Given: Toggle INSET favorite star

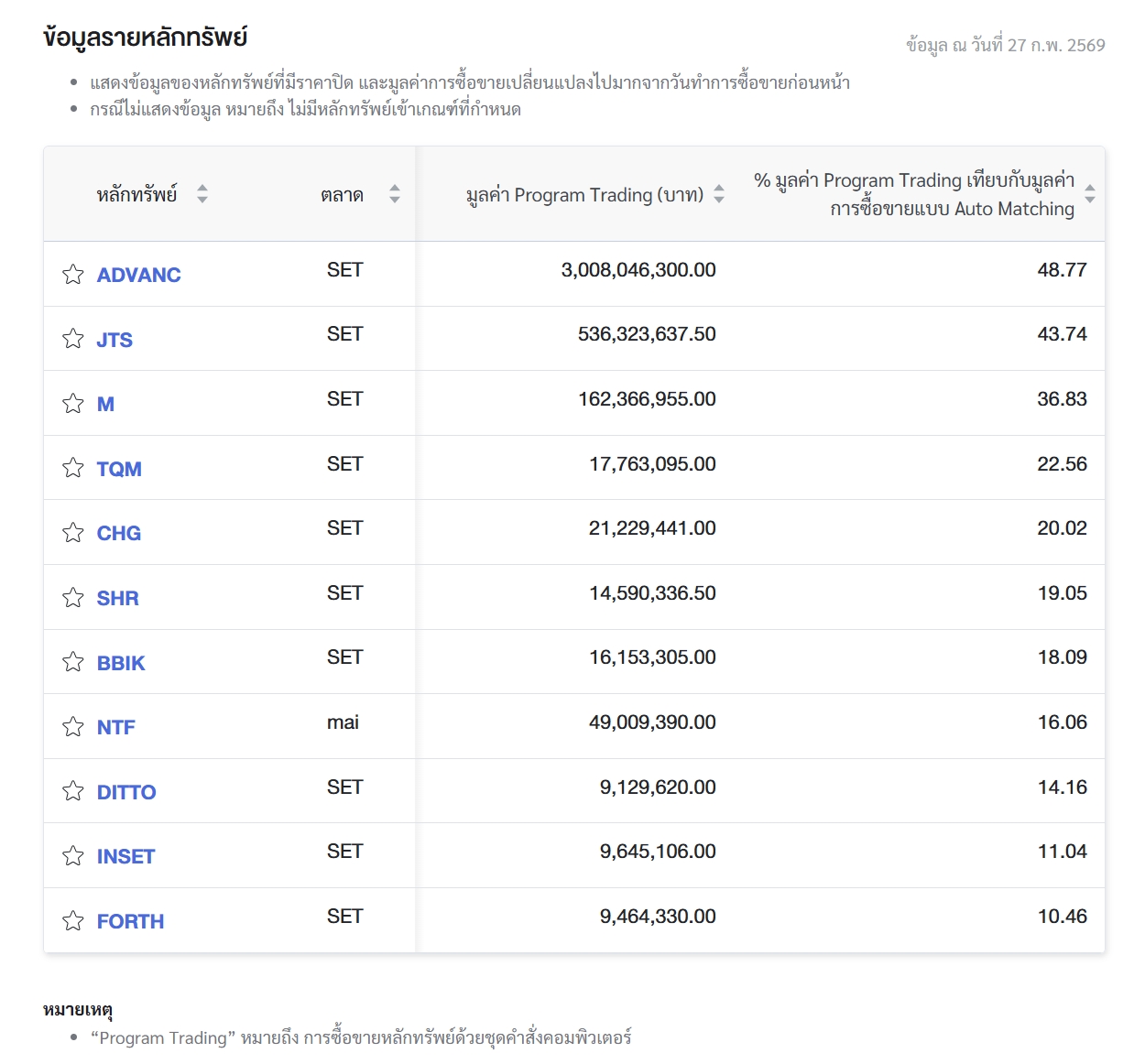Looking at the screenshot, I should tap(73, 856).
